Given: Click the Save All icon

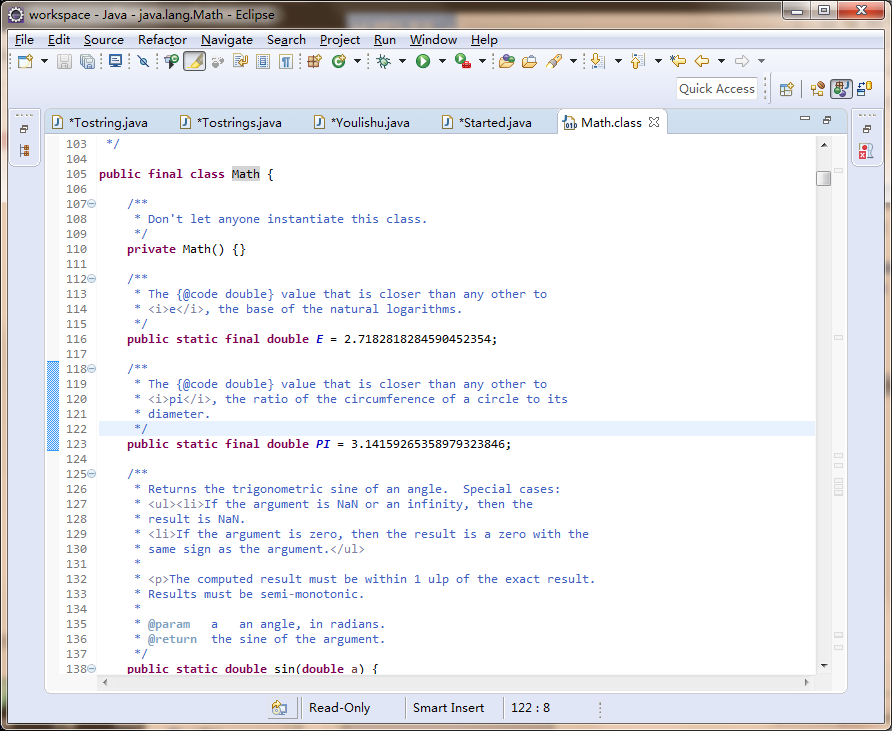Looking at the screenshot, I should click(88, 61).
